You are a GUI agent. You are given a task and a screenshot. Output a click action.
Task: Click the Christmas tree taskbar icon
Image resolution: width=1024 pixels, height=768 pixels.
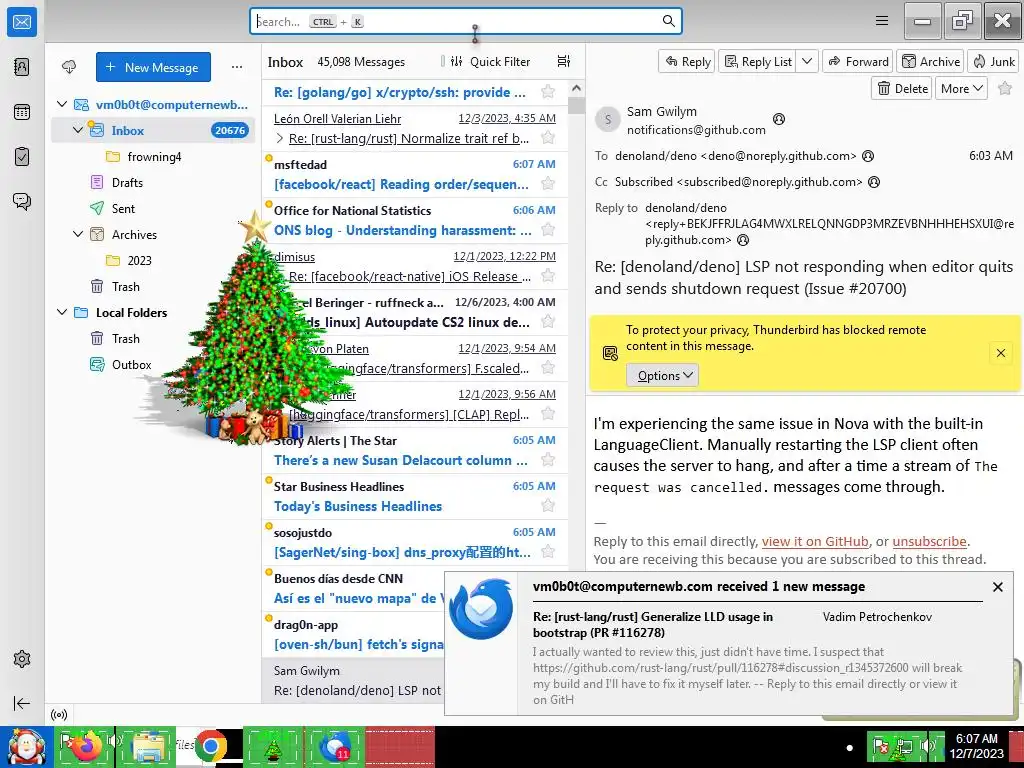tap(273, 746)
